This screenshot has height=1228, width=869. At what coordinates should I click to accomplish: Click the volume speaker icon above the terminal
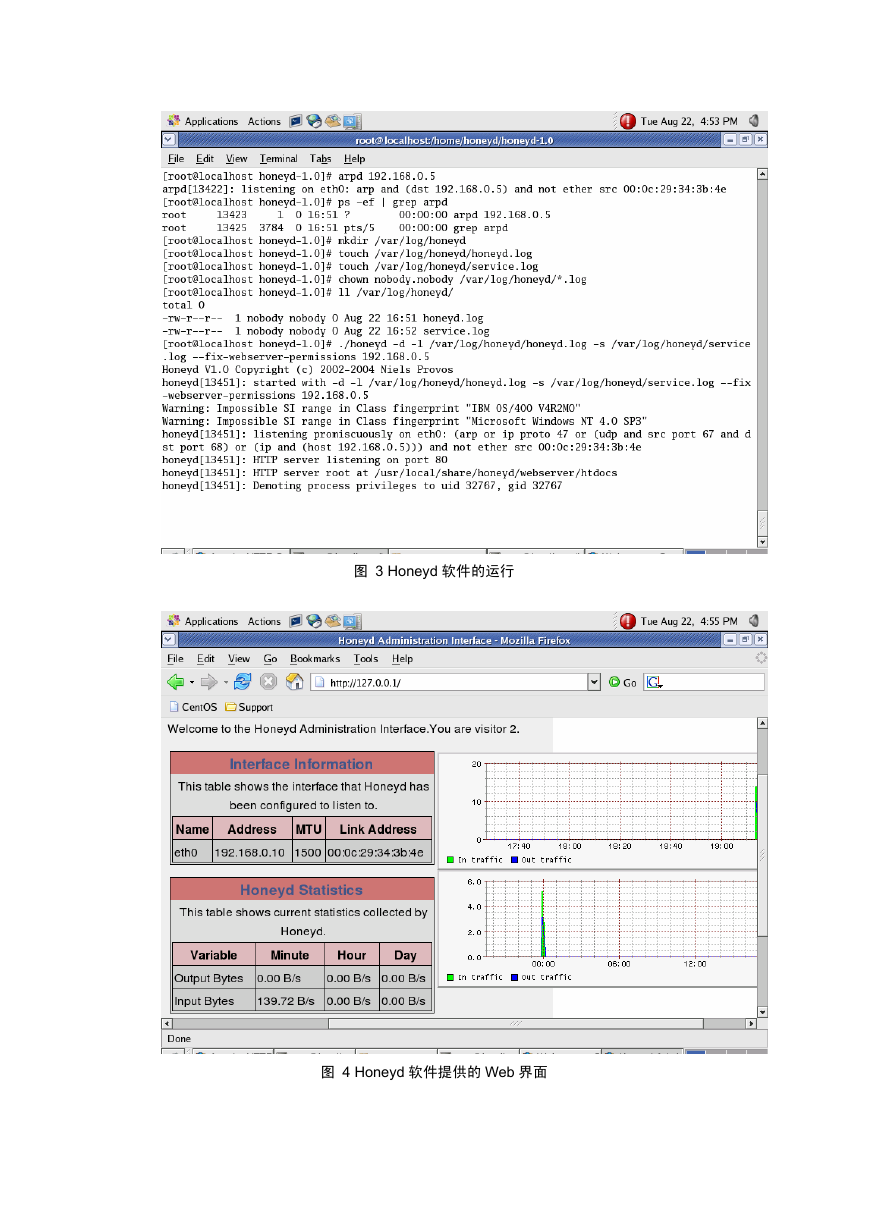coord(753,121)
